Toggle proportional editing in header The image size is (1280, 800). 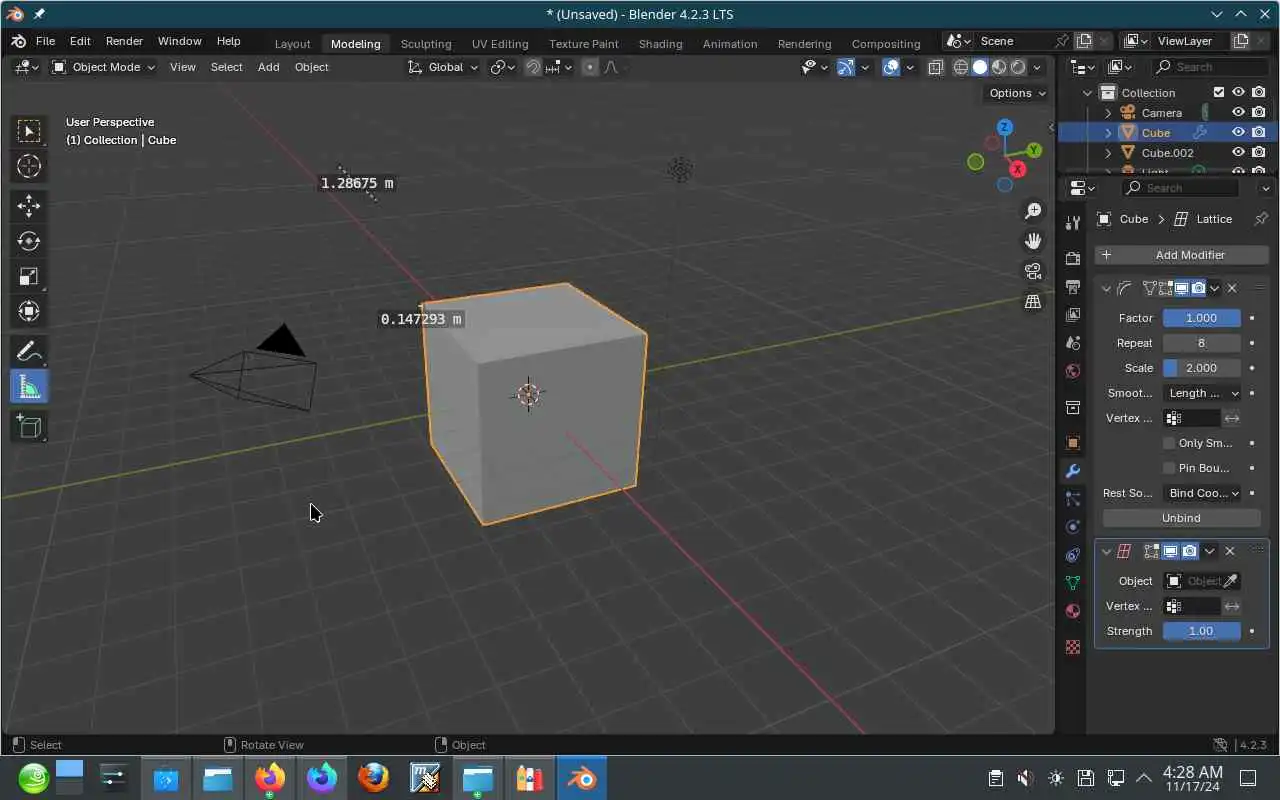tap(590, 67)
